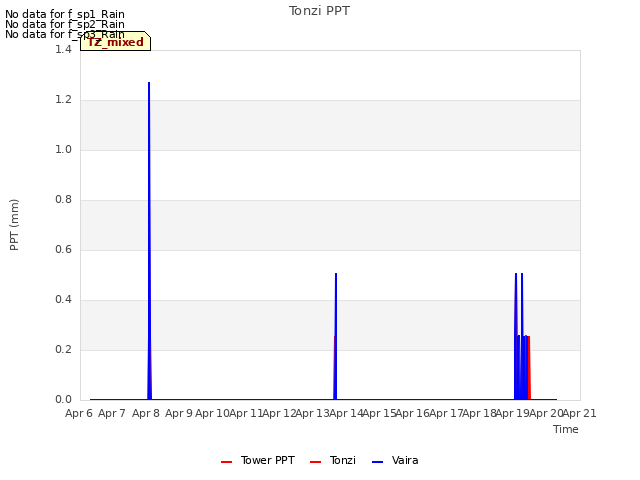Click the 1.2 y-axis tick label
640x480 pixels.
(x=63, y=99)
